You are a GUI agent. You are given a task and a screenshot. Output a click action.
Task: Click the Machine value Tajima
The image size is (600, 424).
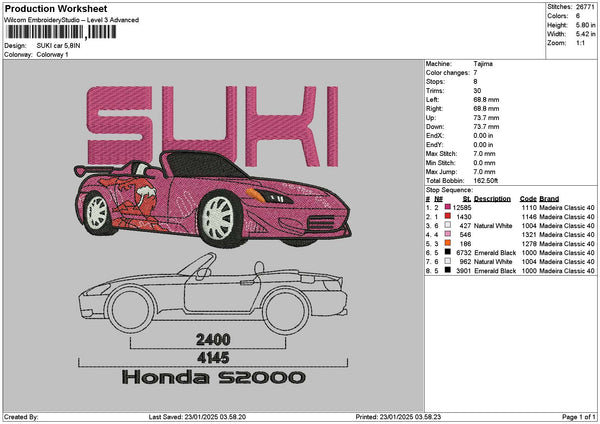[483, 64]
